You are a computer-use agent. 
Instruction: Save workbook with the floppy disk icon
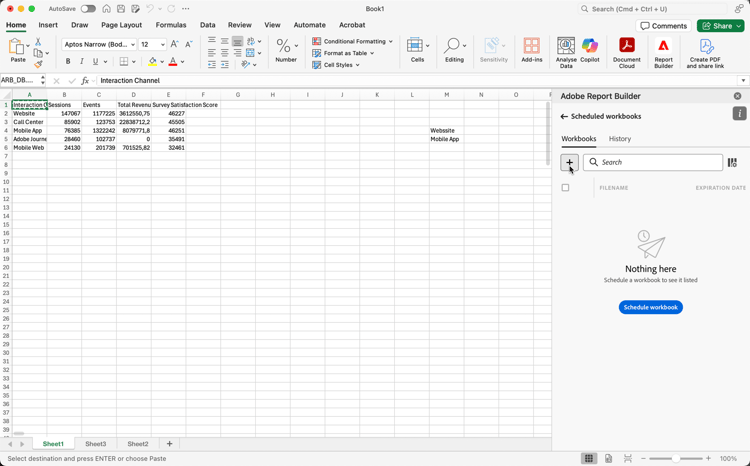click(121, 9)
